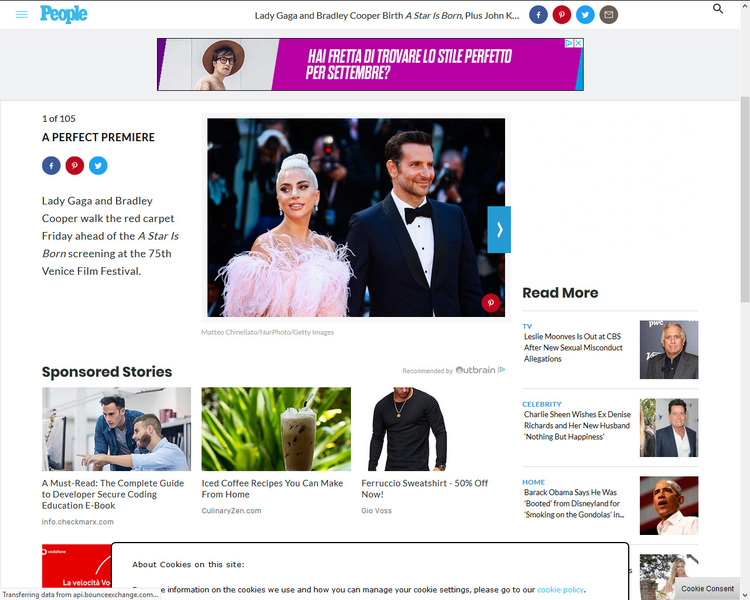Open the hamburger menu in header

tap(22, 15)
